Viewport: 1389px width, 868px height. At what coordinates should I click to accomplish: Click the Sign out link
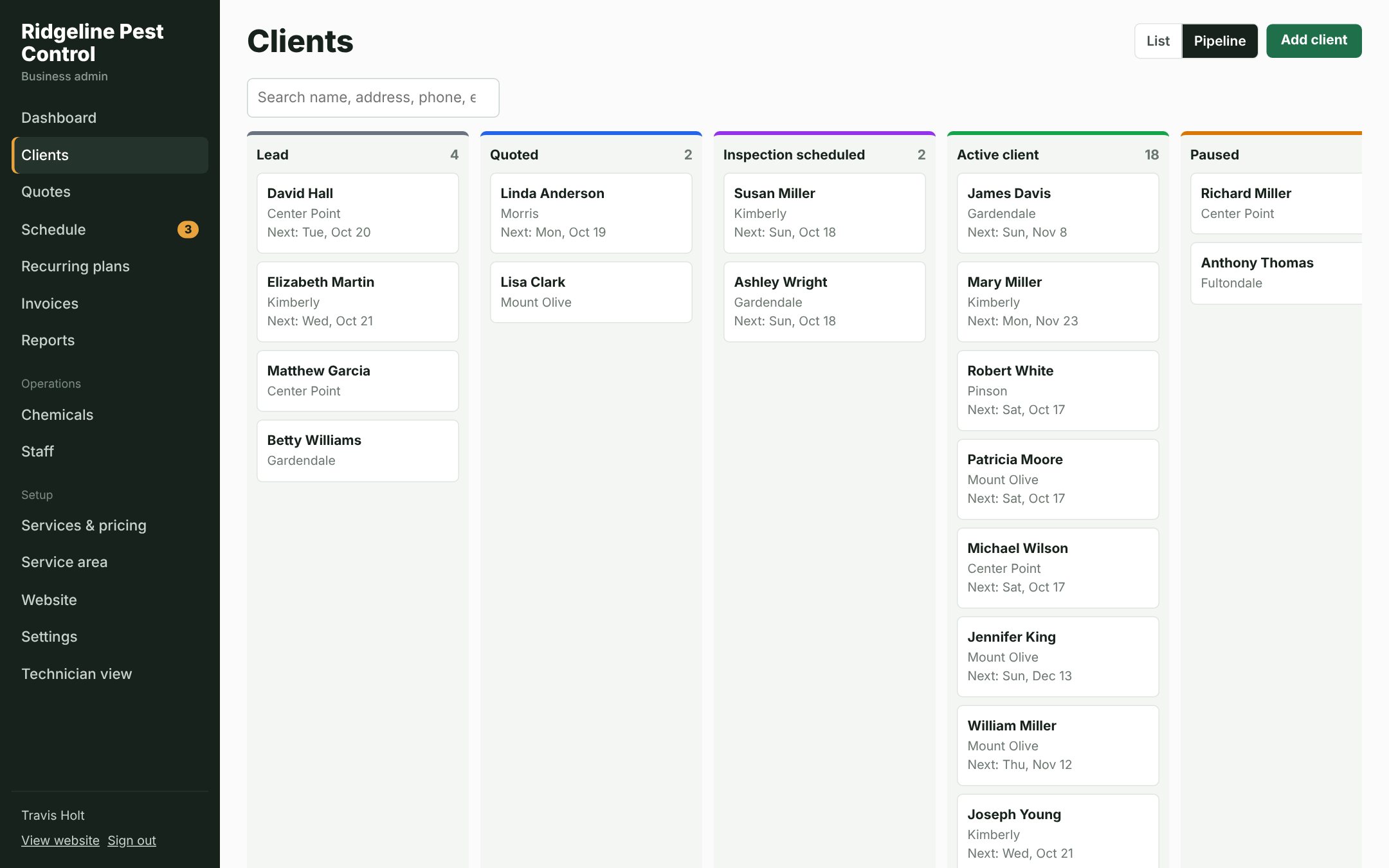pyautogui.click(x=132, y=840)
